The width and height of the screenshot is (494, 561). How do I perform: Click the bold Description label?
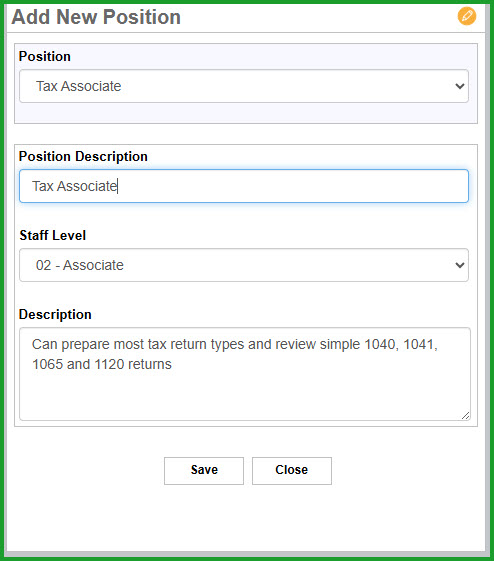[x=55, y=314]
